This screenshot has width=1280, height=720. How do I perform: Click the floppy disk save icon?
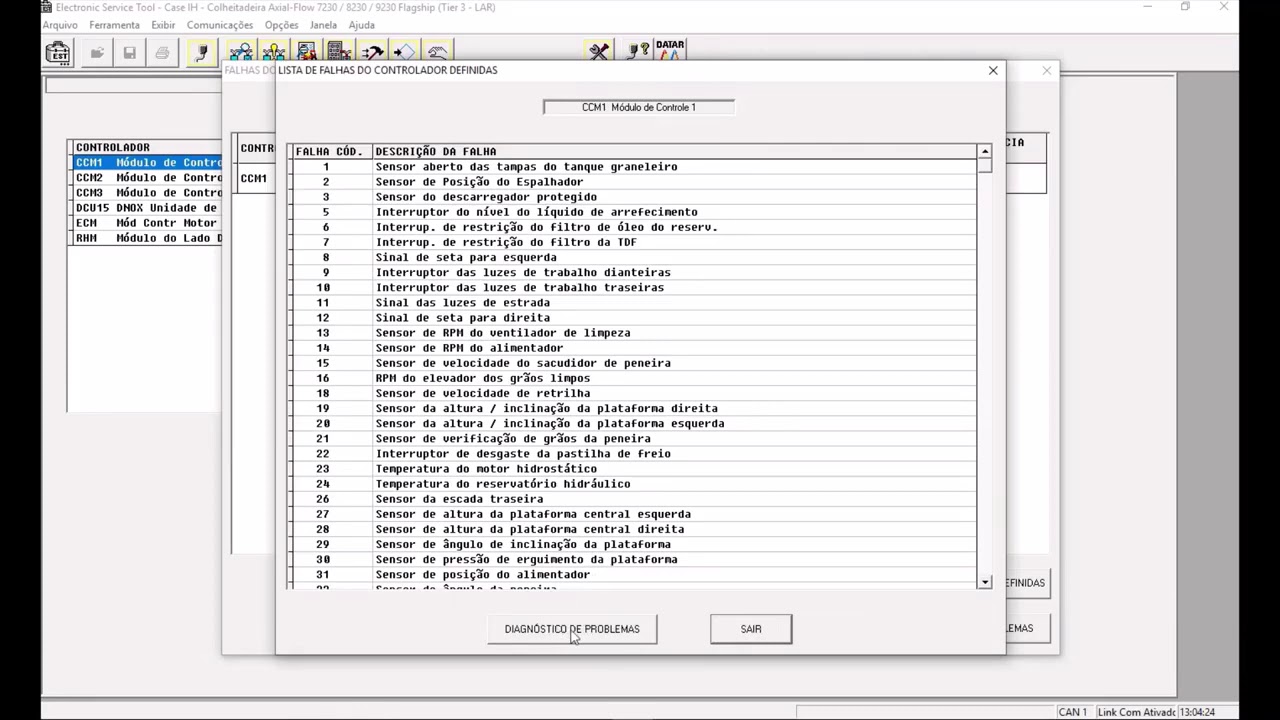tap(129, 53)
